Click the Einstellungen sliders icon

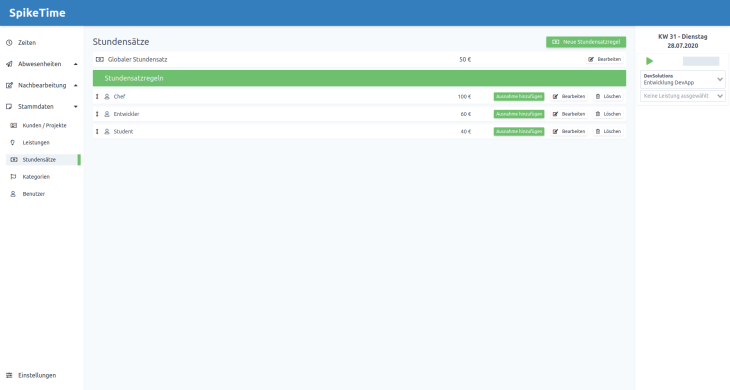[x=9, y=376]
